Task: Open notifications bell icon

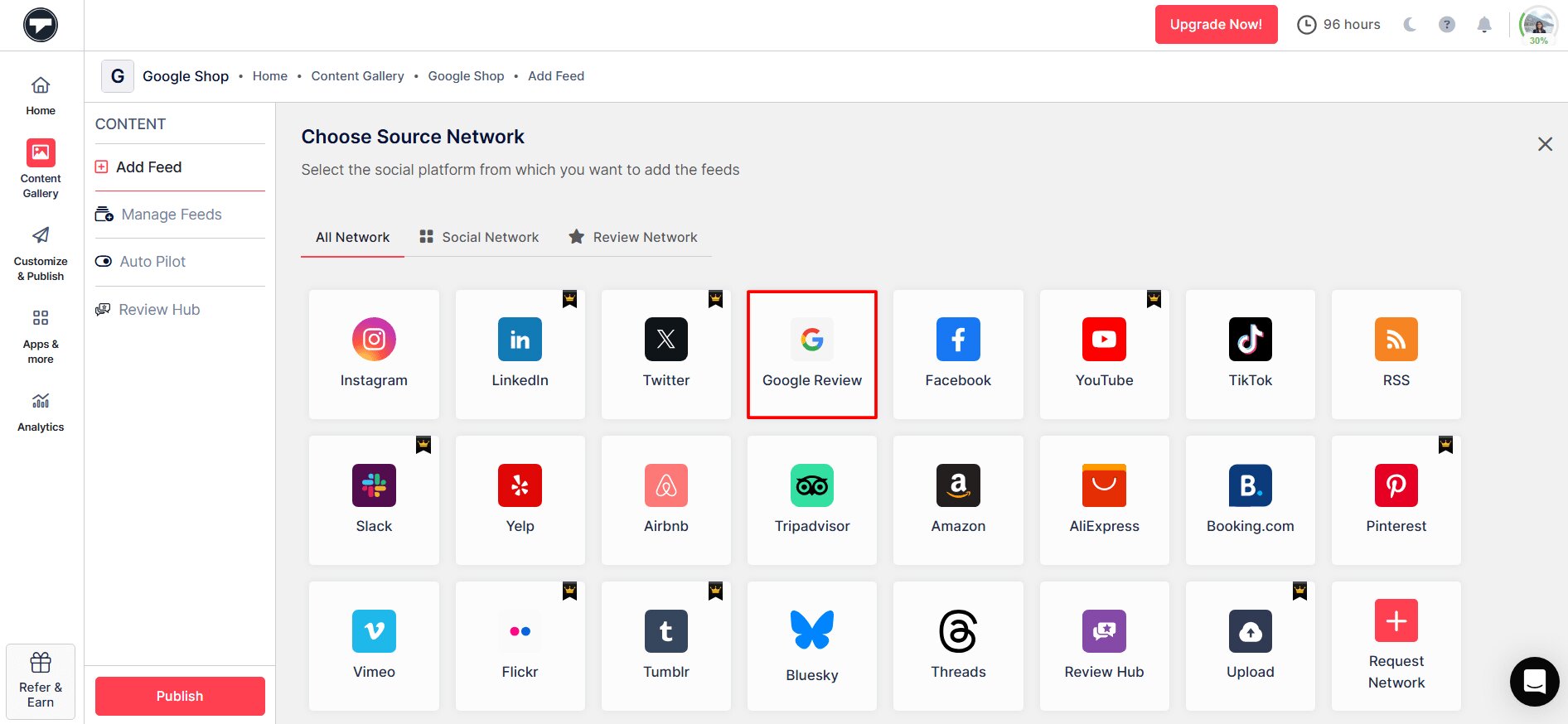Action: [x=1484, y=25]
